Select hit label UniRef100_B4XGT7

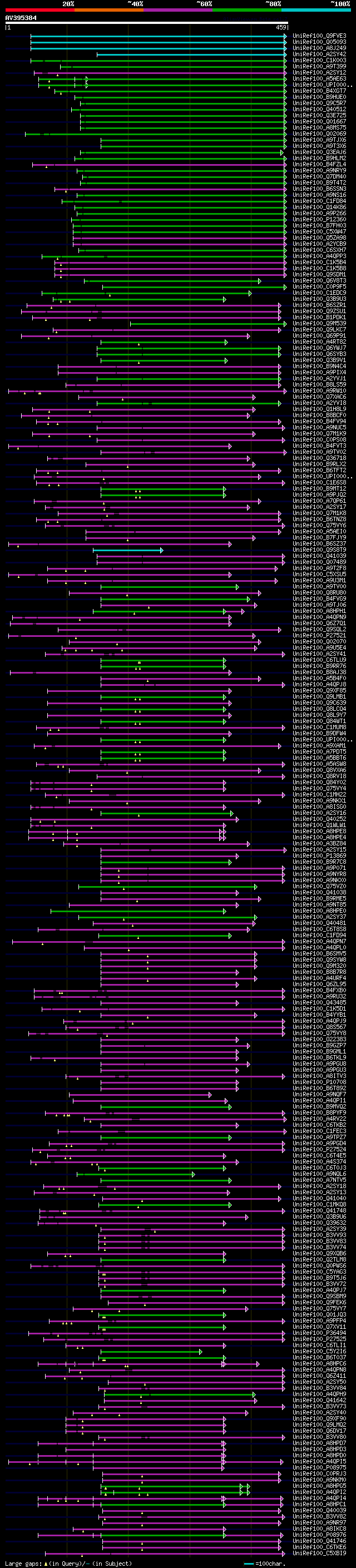(319, 91)
